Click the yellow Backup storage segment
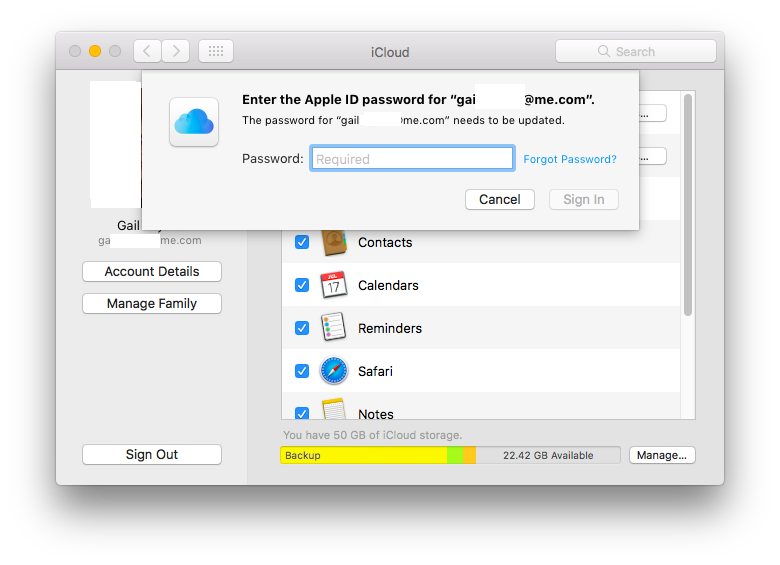This screenshot has height=565, width=780. point(364,455)
